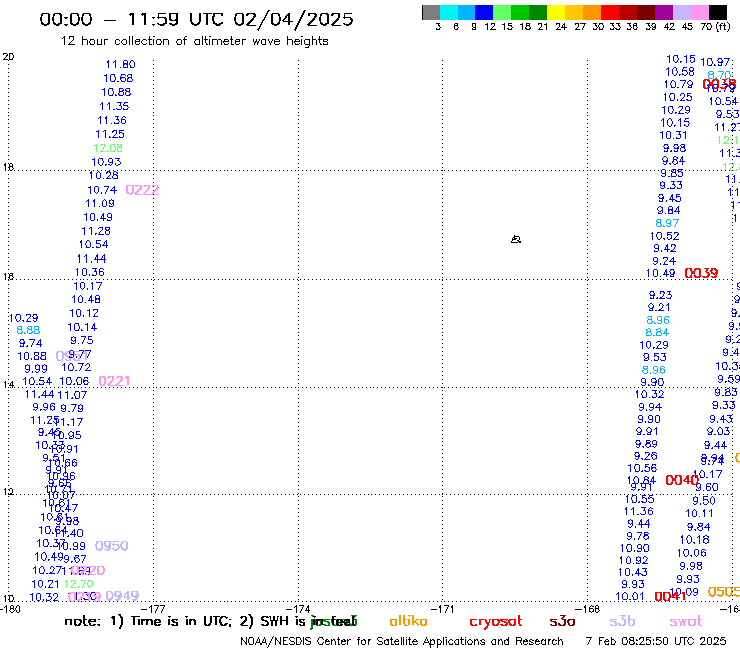Click the green wave height value '12.70'
Image resolution: width=740 pixels, height=650 pixels.
click(x=79, y=584)
